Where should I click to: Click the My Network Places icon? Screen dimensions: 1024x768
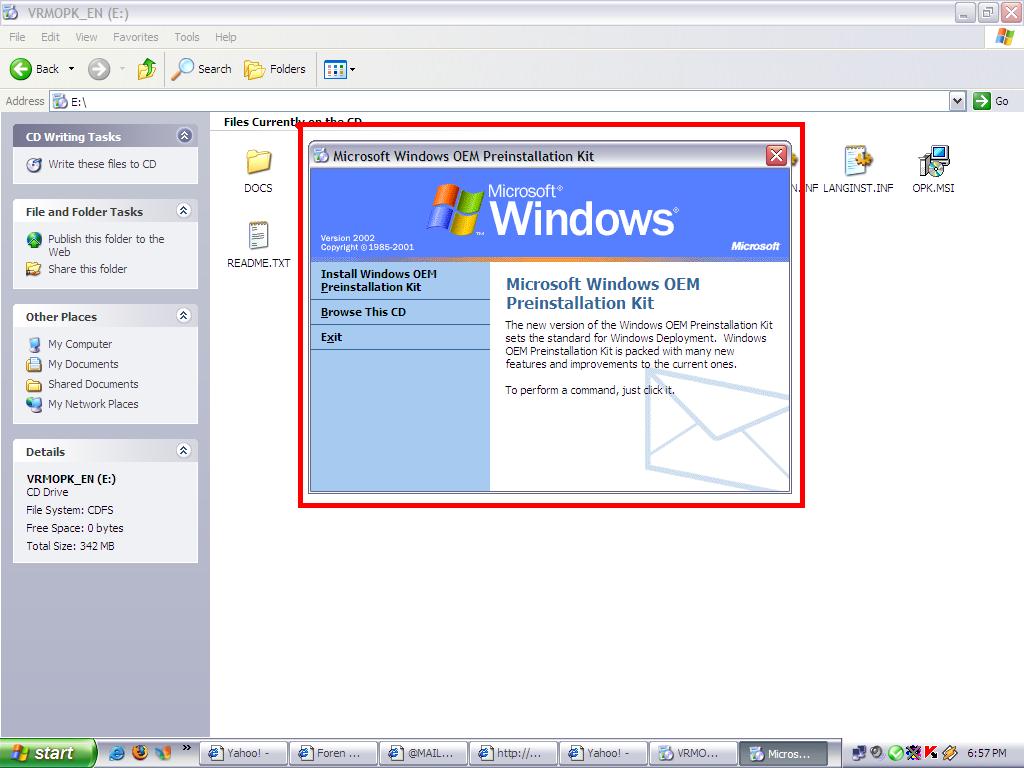tap(34, 404)
